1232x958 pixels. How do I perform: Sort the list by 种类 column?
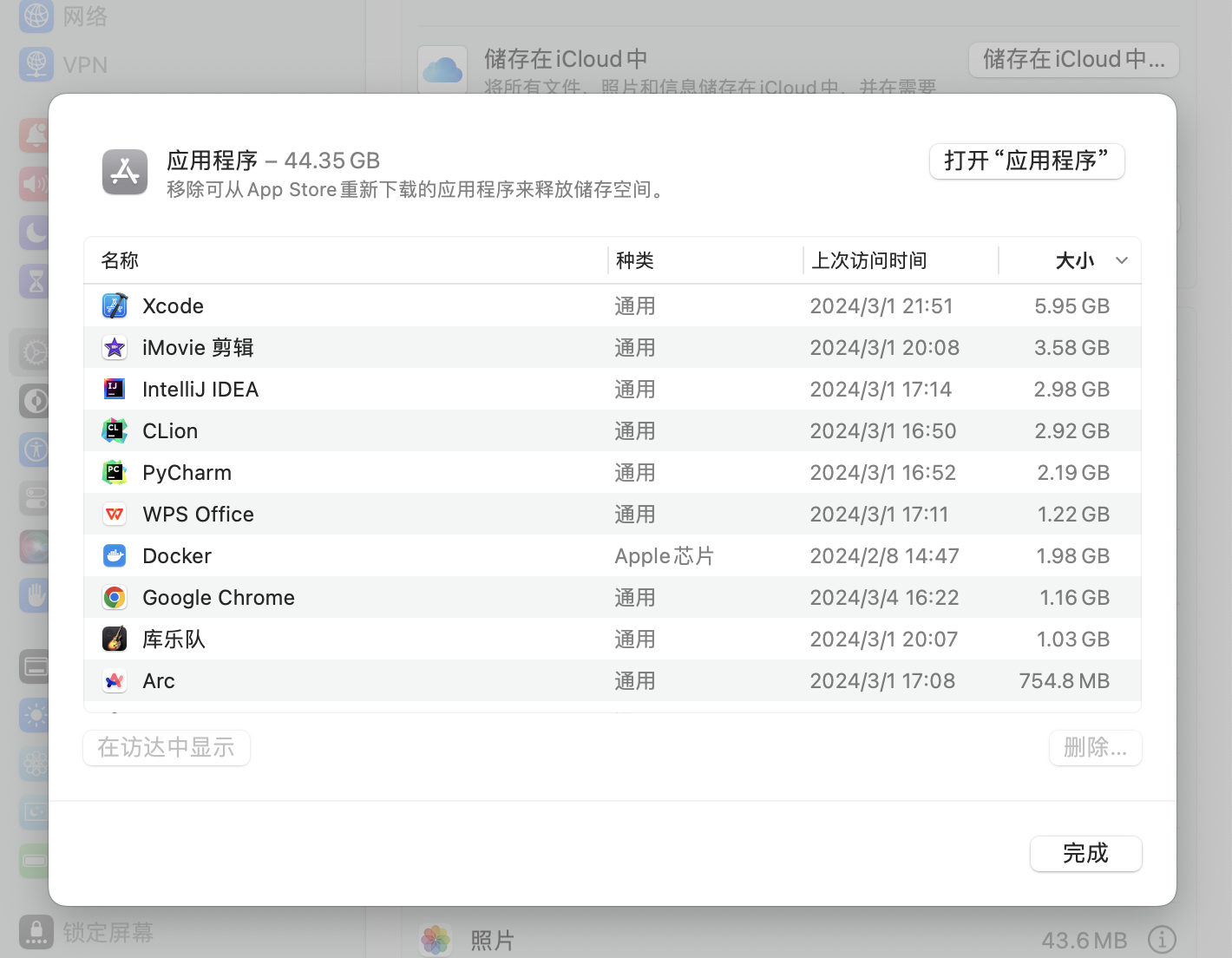tap(635, 260)
